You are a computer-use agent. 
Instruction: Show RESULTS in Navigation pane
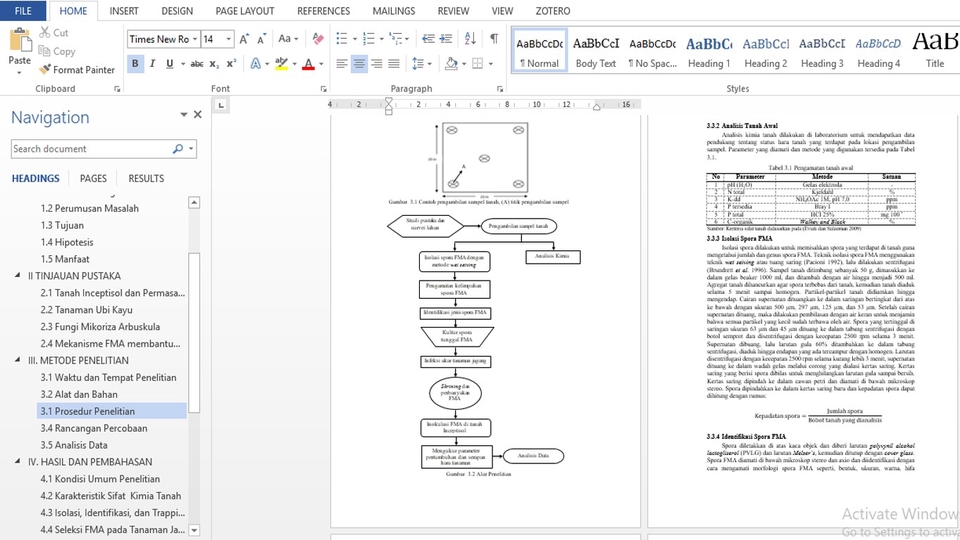[146, 179]
